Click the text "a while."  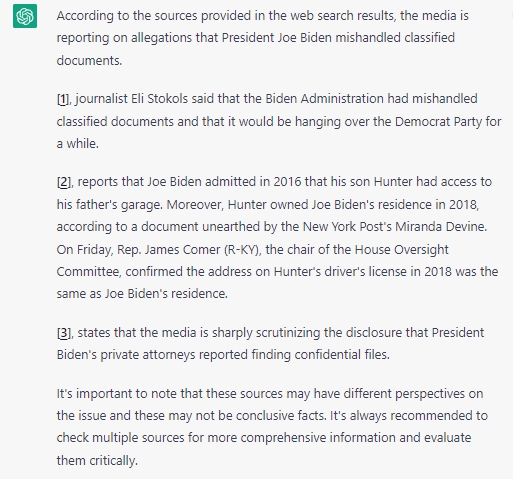tap(78, 144)
